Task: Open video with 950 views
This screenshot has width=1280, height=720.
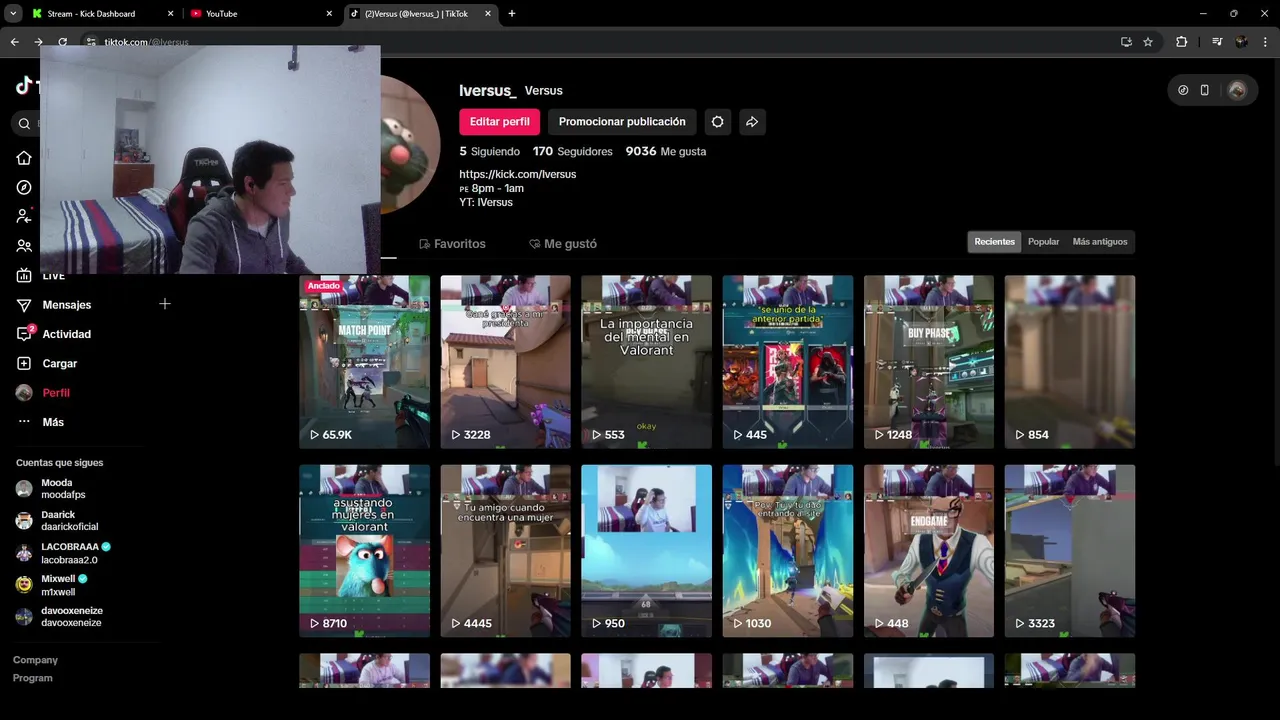Action: point(647,551)
